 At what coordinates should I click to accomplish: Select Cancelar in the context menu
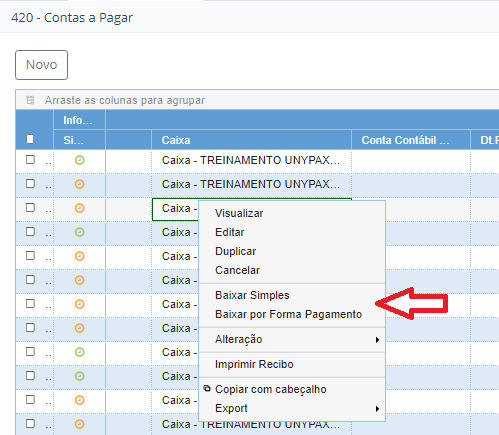292,270
